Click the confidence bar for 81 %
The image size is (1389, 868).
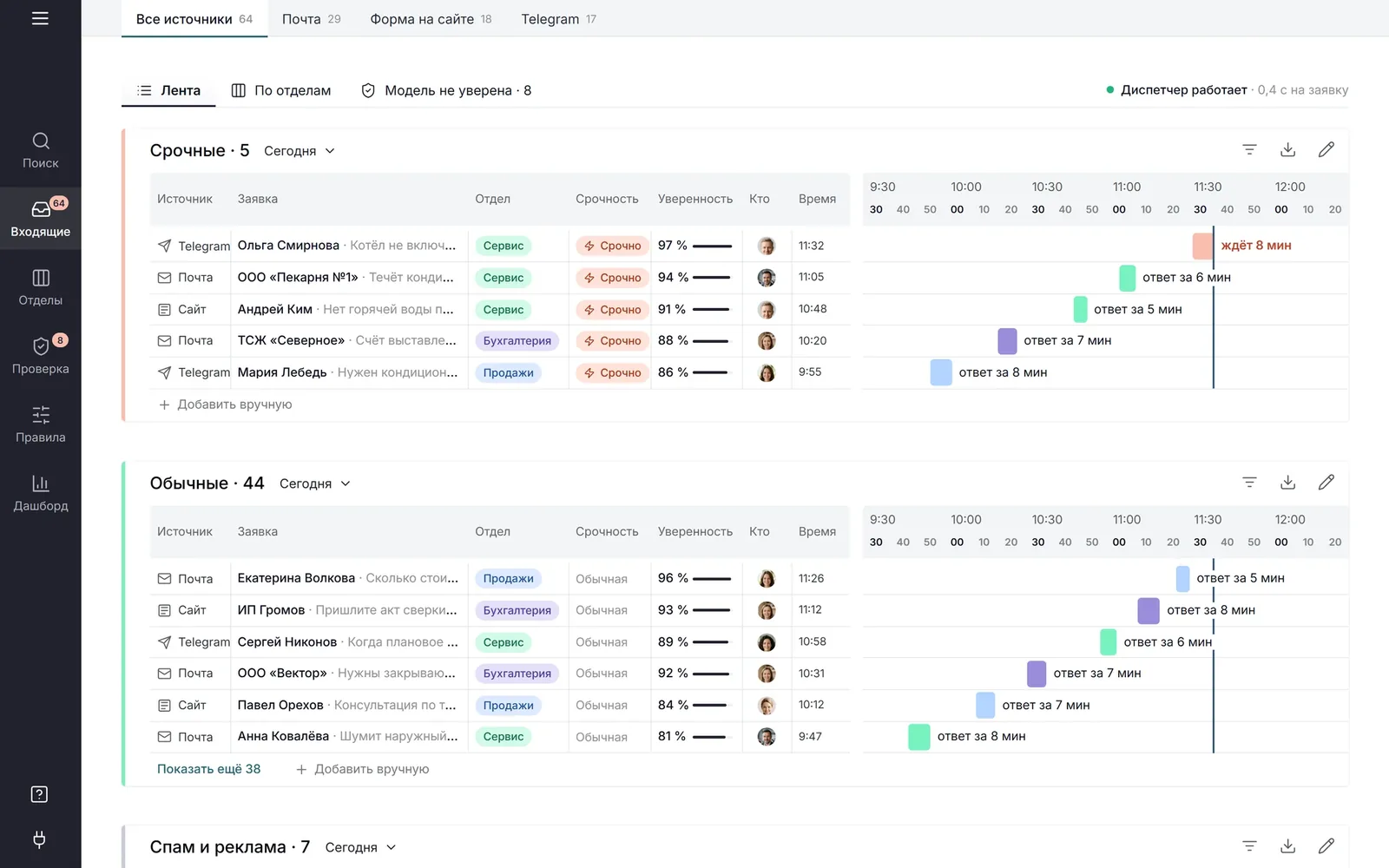point(712,737)
